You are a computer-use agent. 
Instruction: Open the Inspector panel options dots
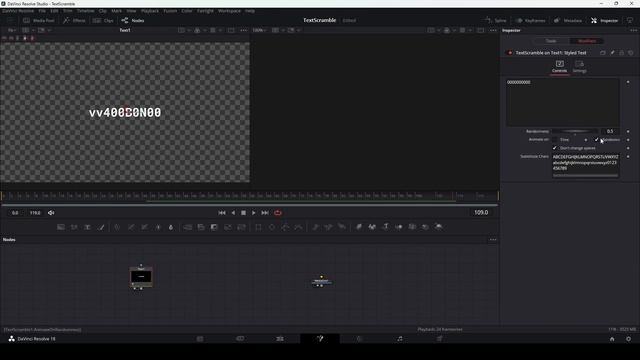pos(633,30)
